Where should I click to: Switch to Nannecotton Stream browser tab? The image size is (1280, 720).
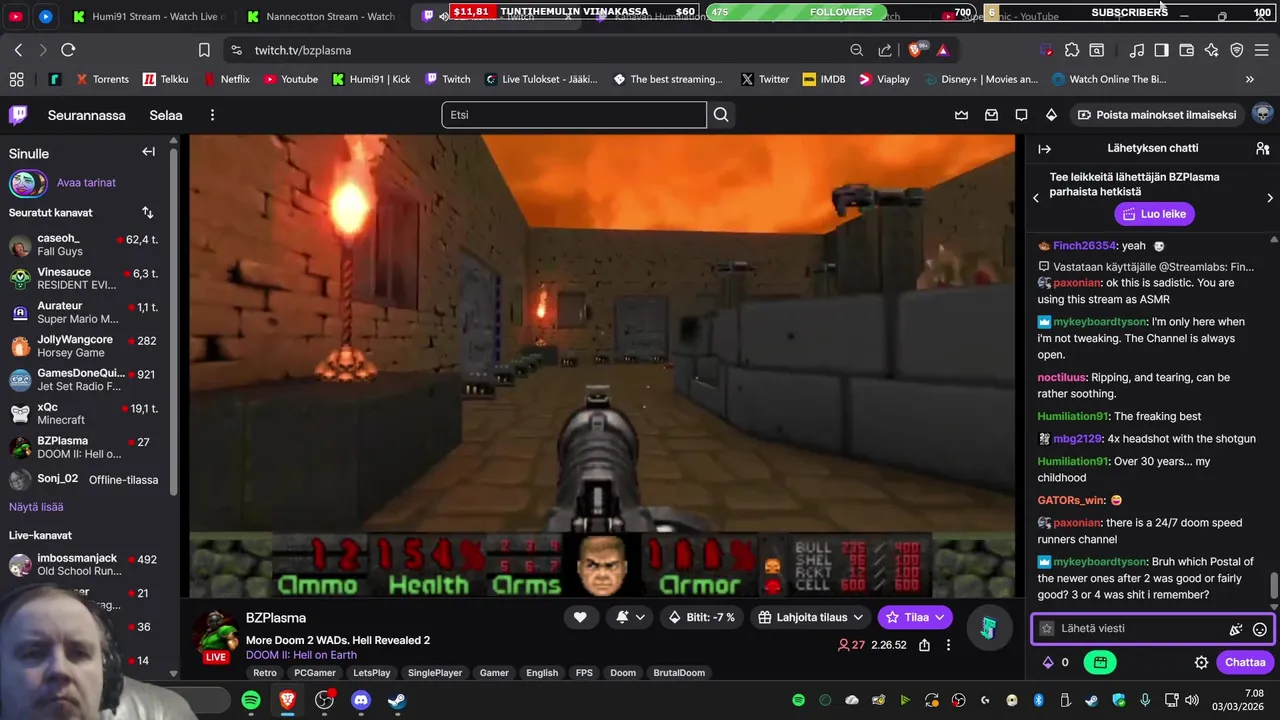pyautogui.click(x=322, y=16)
